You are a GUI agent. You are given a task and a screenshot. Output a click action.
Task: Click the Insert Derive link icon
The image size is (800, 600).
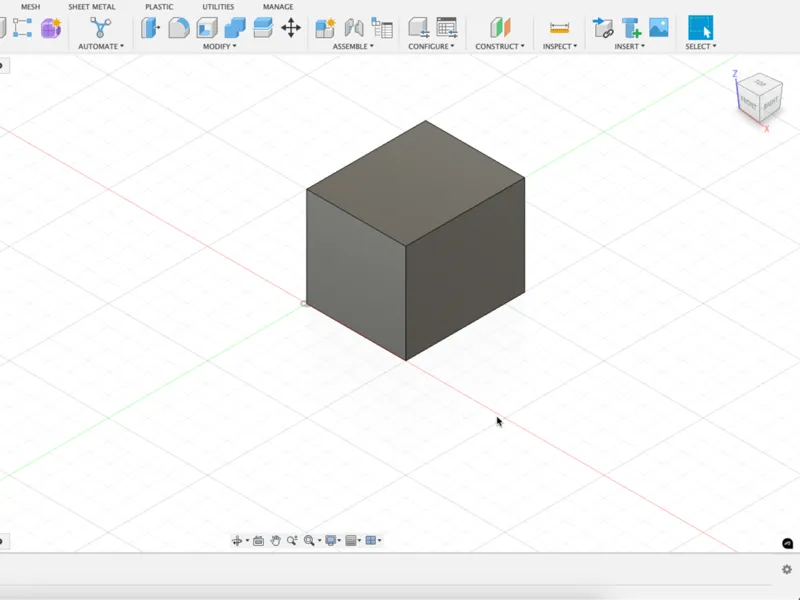tap(603, 28)
